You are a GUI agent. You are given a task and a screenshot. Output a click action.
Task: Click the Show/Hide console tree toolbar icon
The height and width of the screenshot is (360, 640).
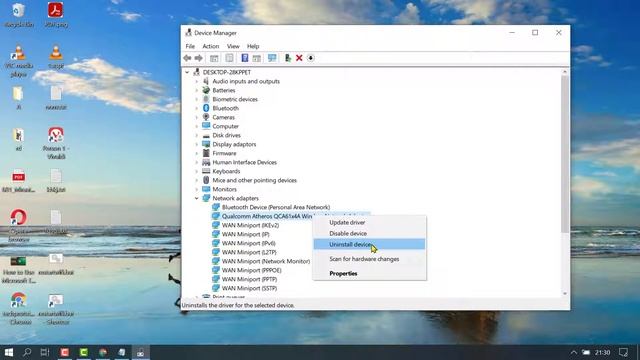point(214,58)
